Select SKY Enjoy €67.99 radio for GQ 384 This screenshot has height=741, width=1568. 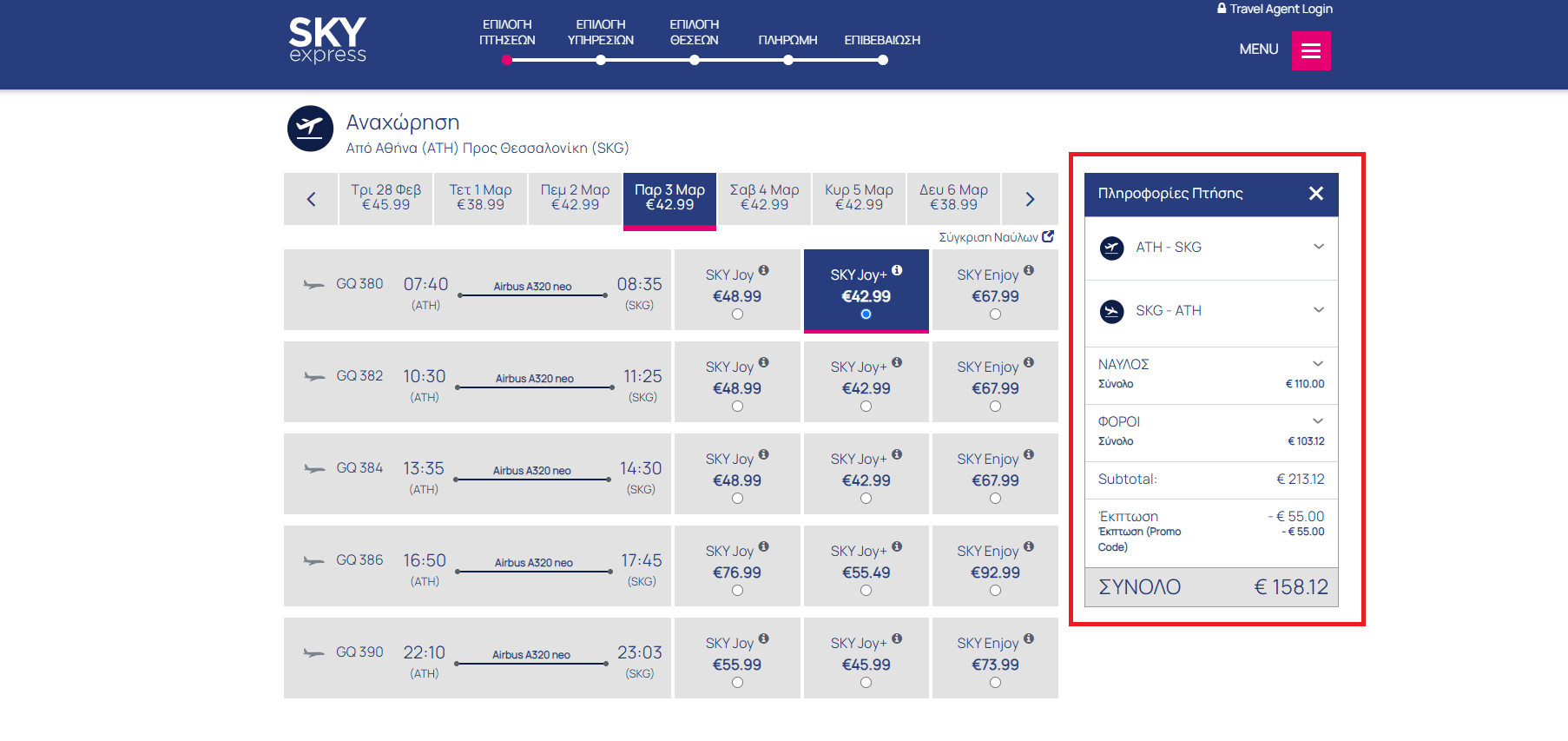[995, 499]
